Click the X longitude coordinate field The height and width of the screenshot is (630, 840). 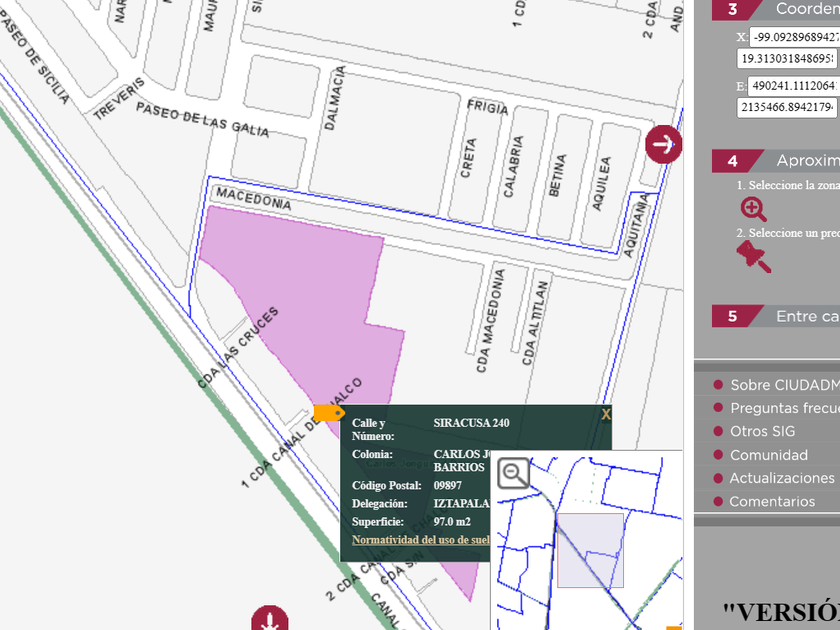coord(794,38)
